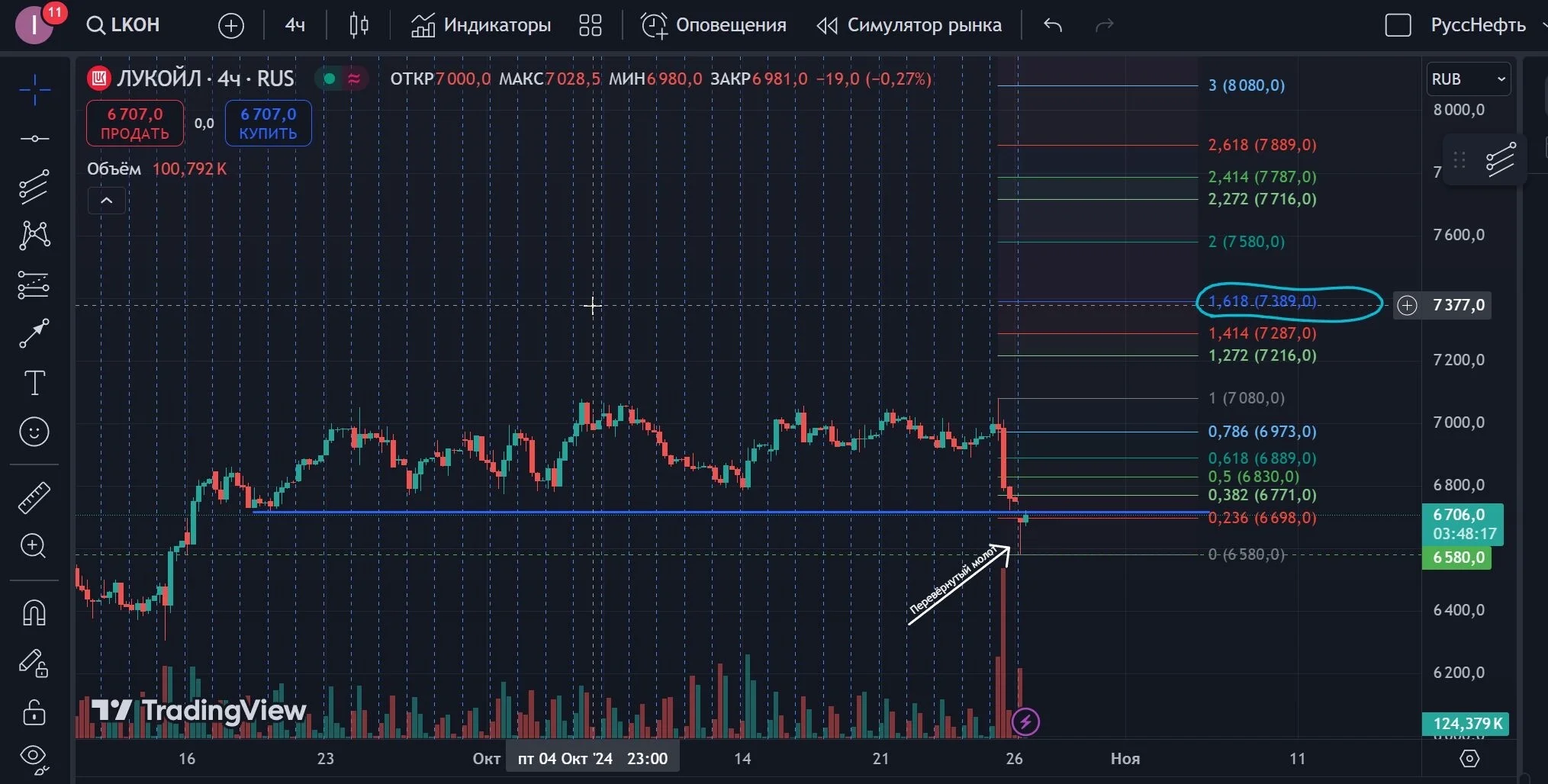Select the 2,618 (7 889,0) Fibonacci level

1262,145
